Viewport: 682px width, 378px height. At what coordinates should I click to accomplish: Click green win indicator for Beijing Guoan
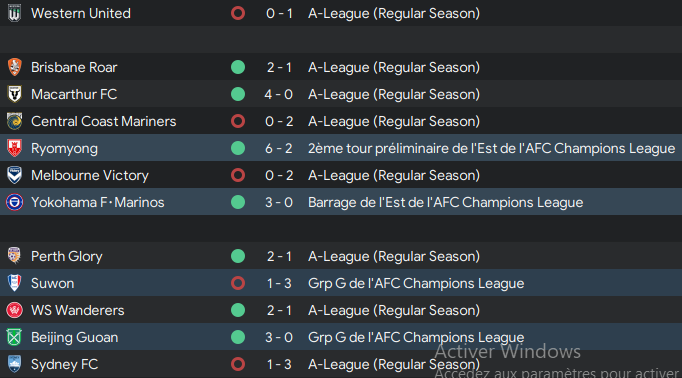pyautogui.click(x=238, y=337)
